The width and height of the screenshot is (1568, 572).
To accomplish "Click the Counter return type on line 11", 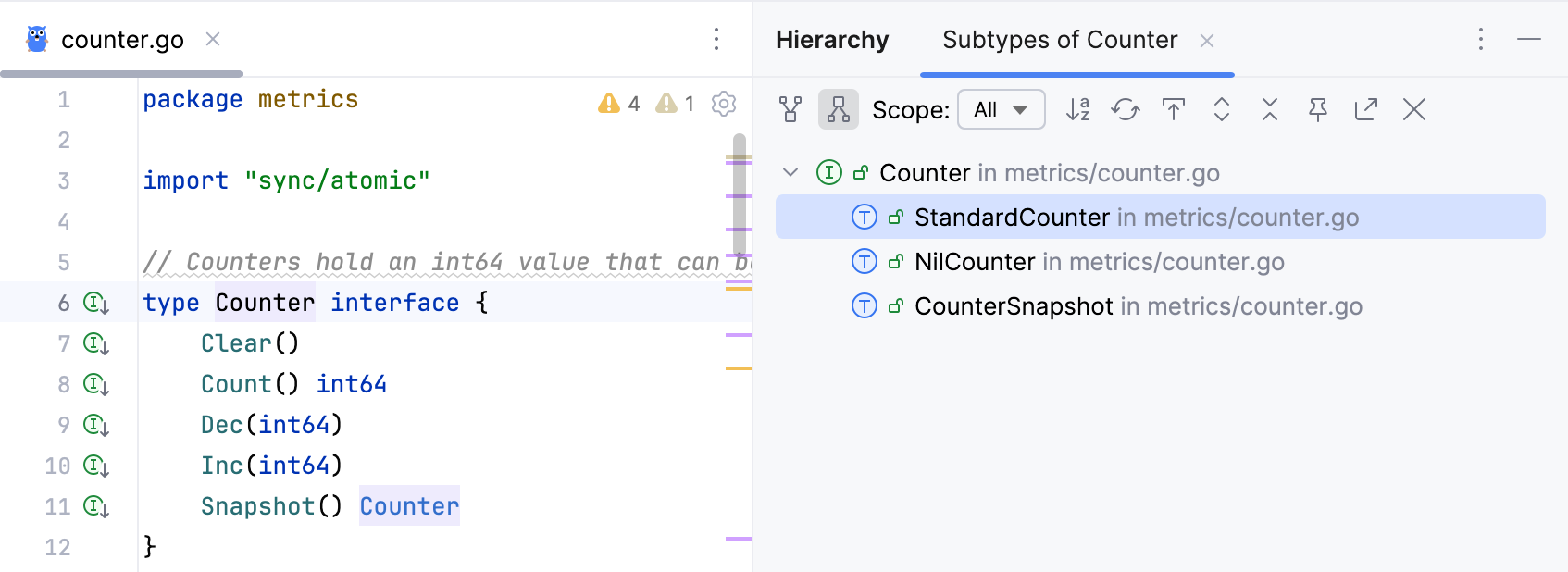I will tap(409, 506).
